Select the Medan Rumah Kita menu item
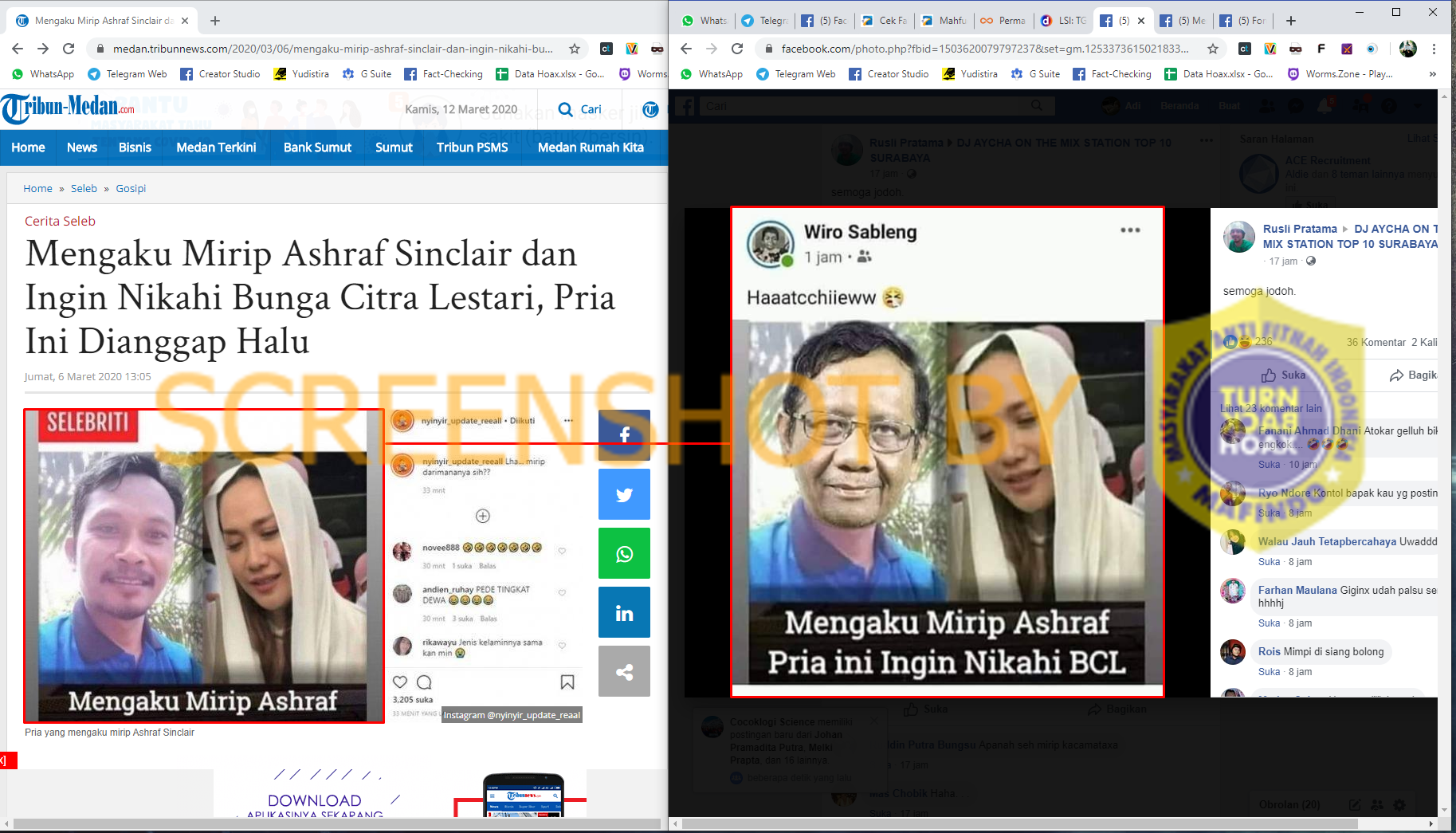Screen dimensions: 1456x833 pos(591,147)
